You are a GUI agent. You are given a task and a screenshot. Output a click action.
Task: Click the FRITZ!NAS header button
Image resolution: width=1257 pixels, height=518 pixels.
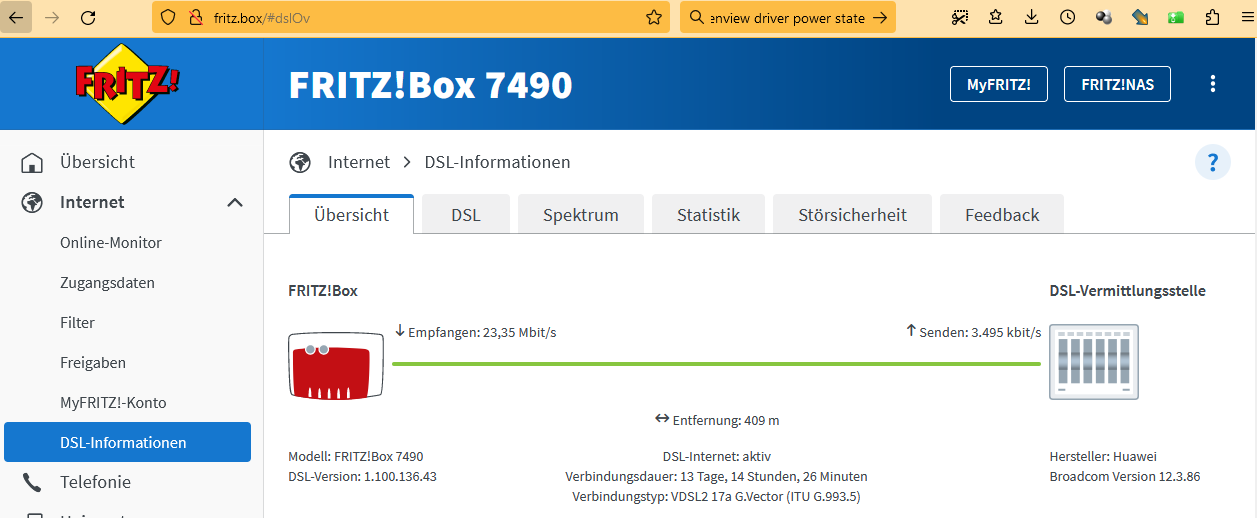pyautogui.click(x=1118, y=85)
